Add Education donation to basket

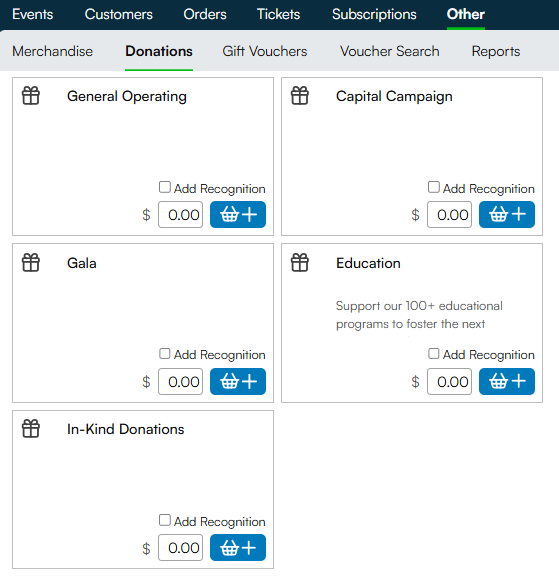507,381
